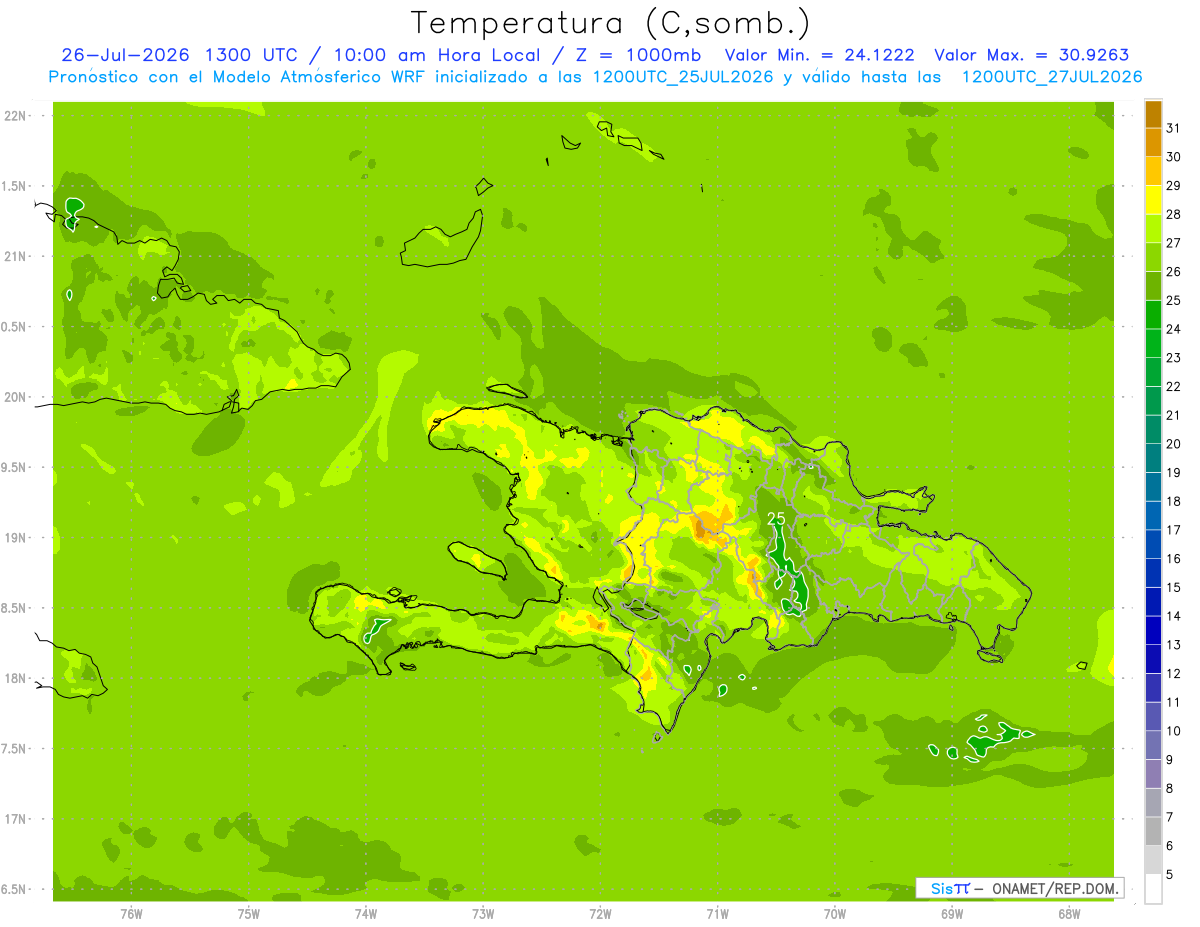Pick the legend swatch between 26 and 27
The width and height of the screenshot is (1200, 927).
1153,258
